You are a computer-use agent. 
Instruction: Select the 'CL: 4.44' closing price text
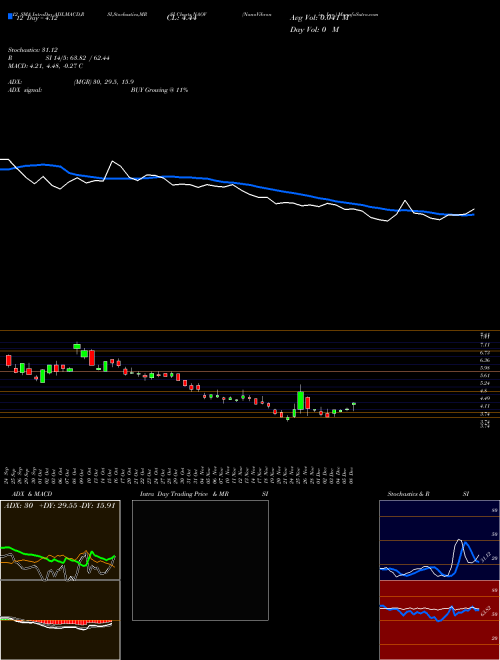[181, 19]
